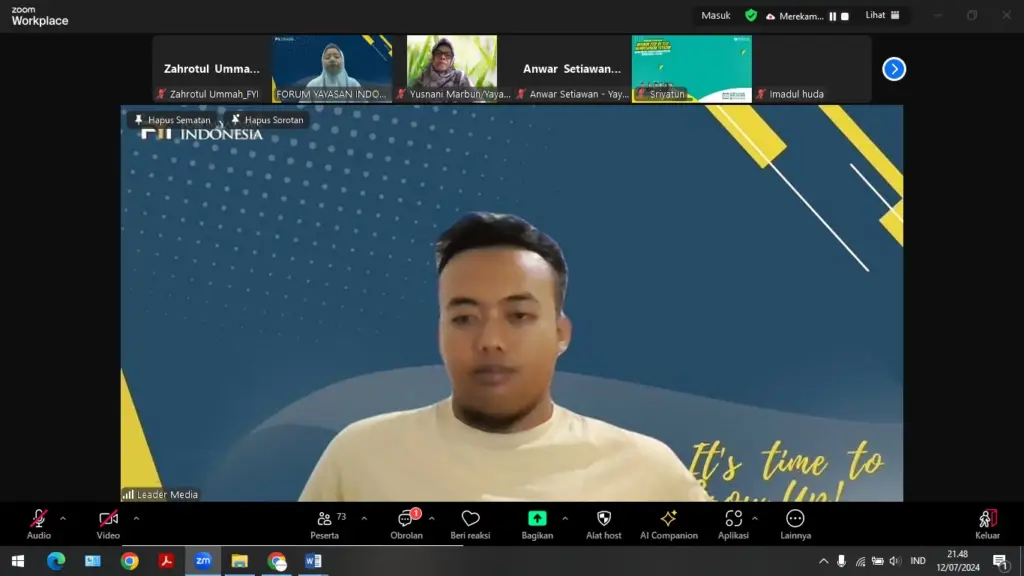
Task: Open the Peserta participants panel
Action: pyautogui.click(x=325, y=524)
